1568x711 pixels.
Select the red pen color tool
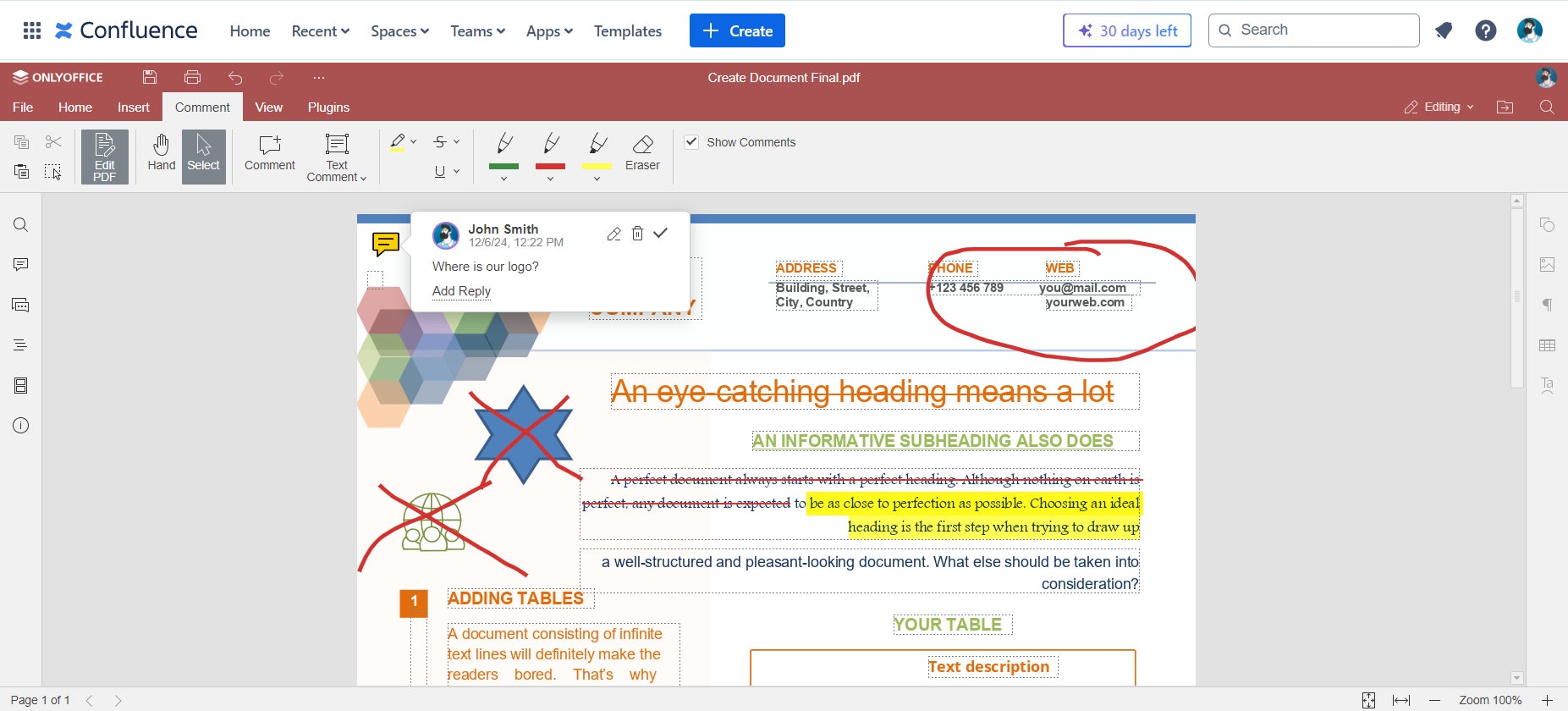coord(551,151)
